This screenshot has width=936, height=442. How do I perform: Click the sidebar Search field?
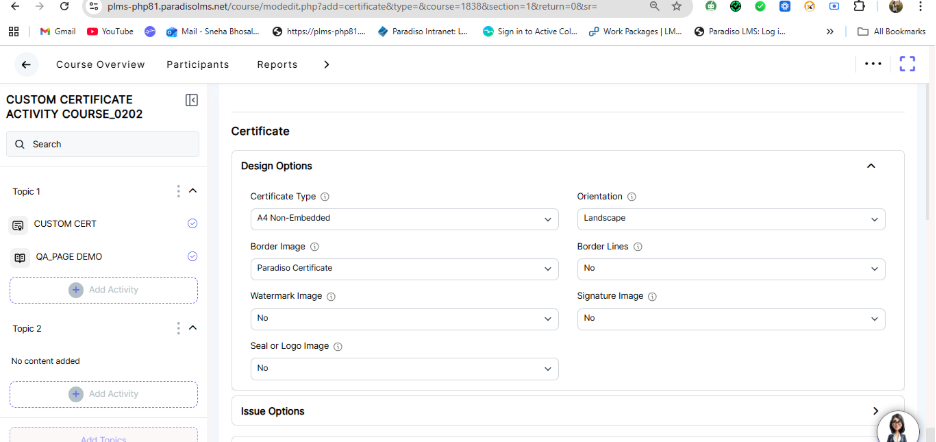point(104,144)
